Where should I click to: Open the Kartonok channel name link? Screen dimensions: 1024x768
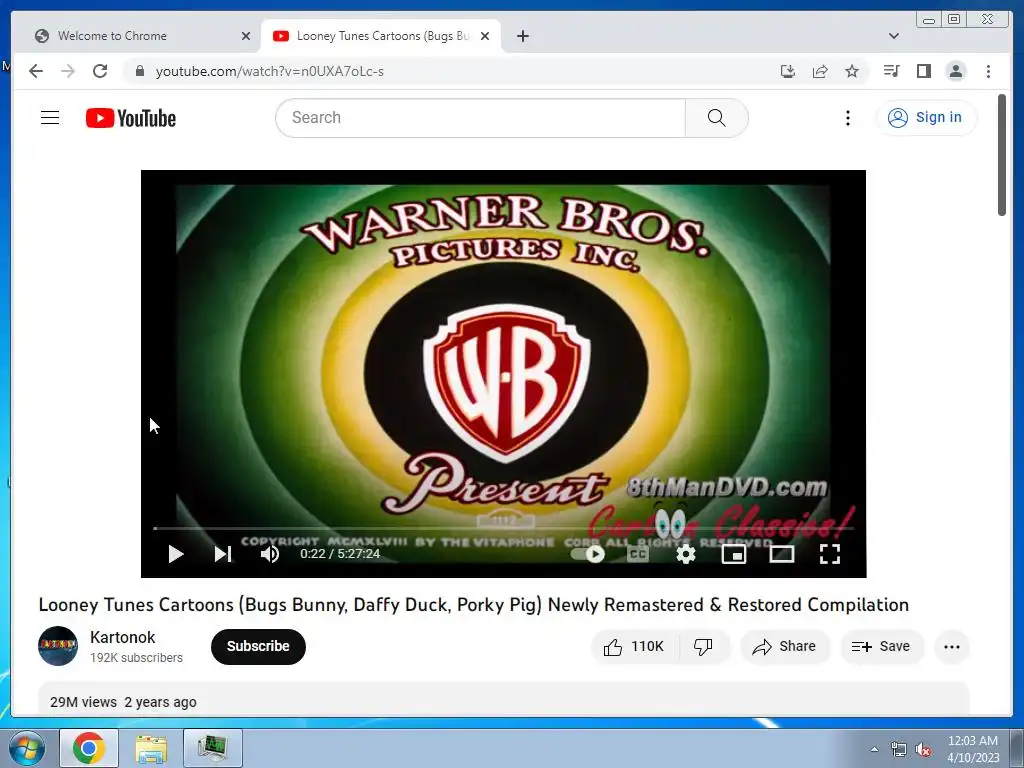pyautogui.click(x=123, y=637)
